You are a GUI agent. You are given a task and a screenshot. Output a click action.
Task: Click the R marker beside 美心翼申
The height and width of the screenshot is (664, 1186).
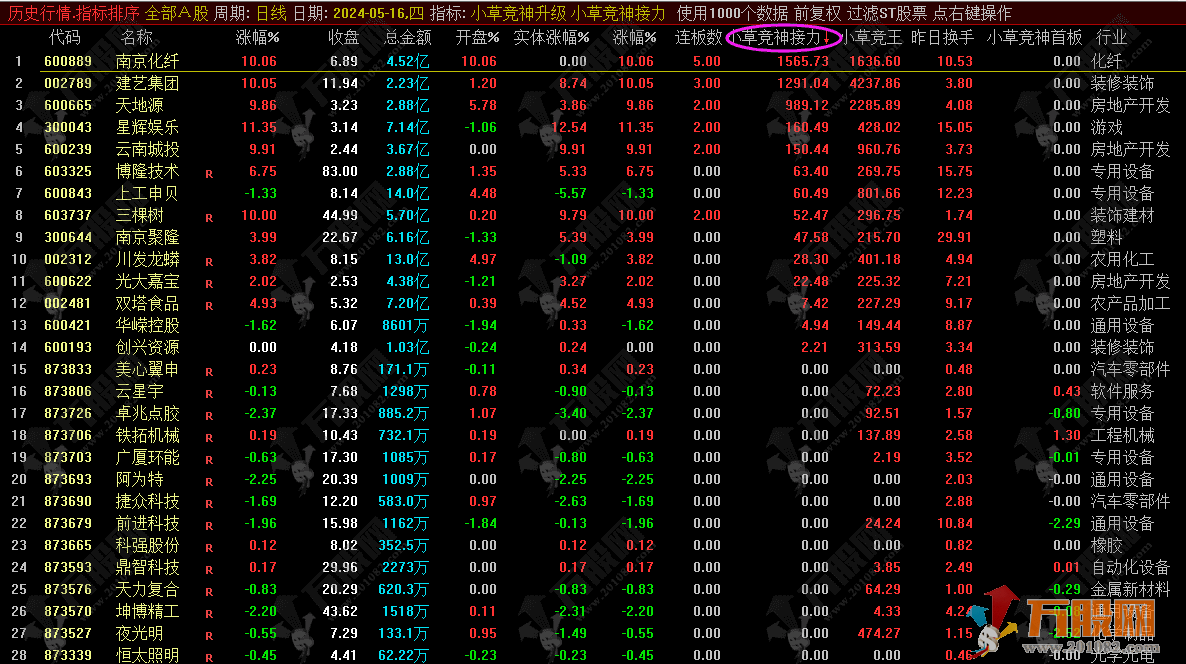pyautogui.click(x=209, y=371)
